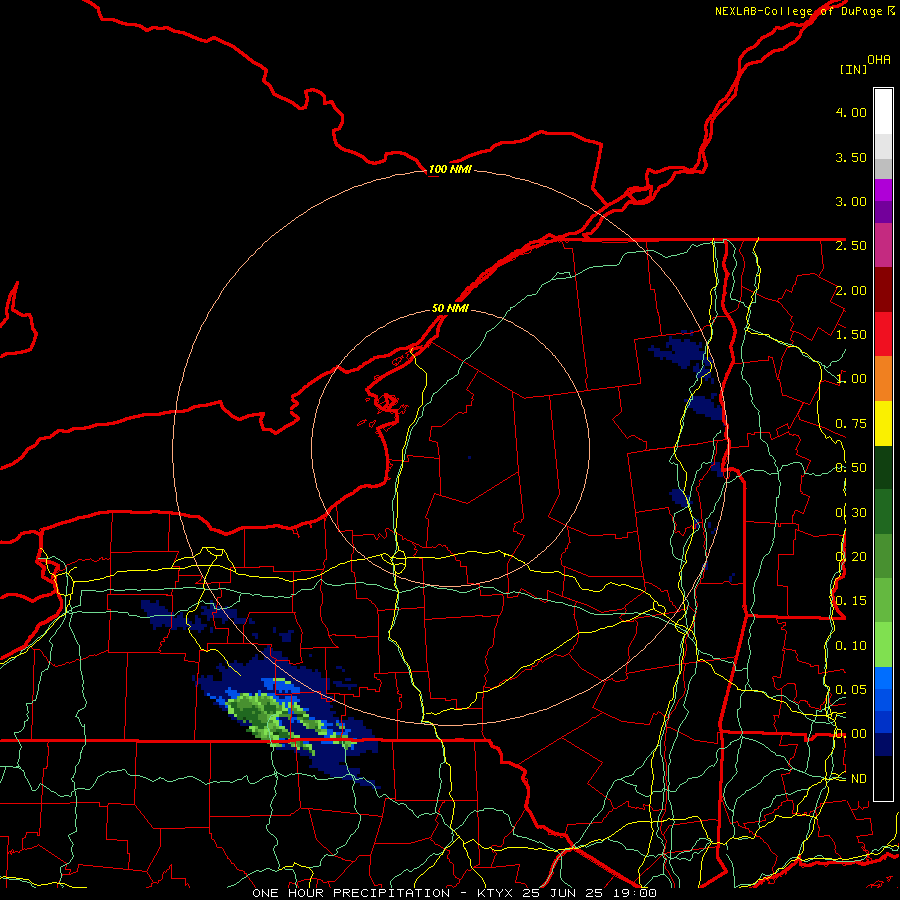Click the 0.75 legend value
Screen dimensions: 900x900
point(851,424)
